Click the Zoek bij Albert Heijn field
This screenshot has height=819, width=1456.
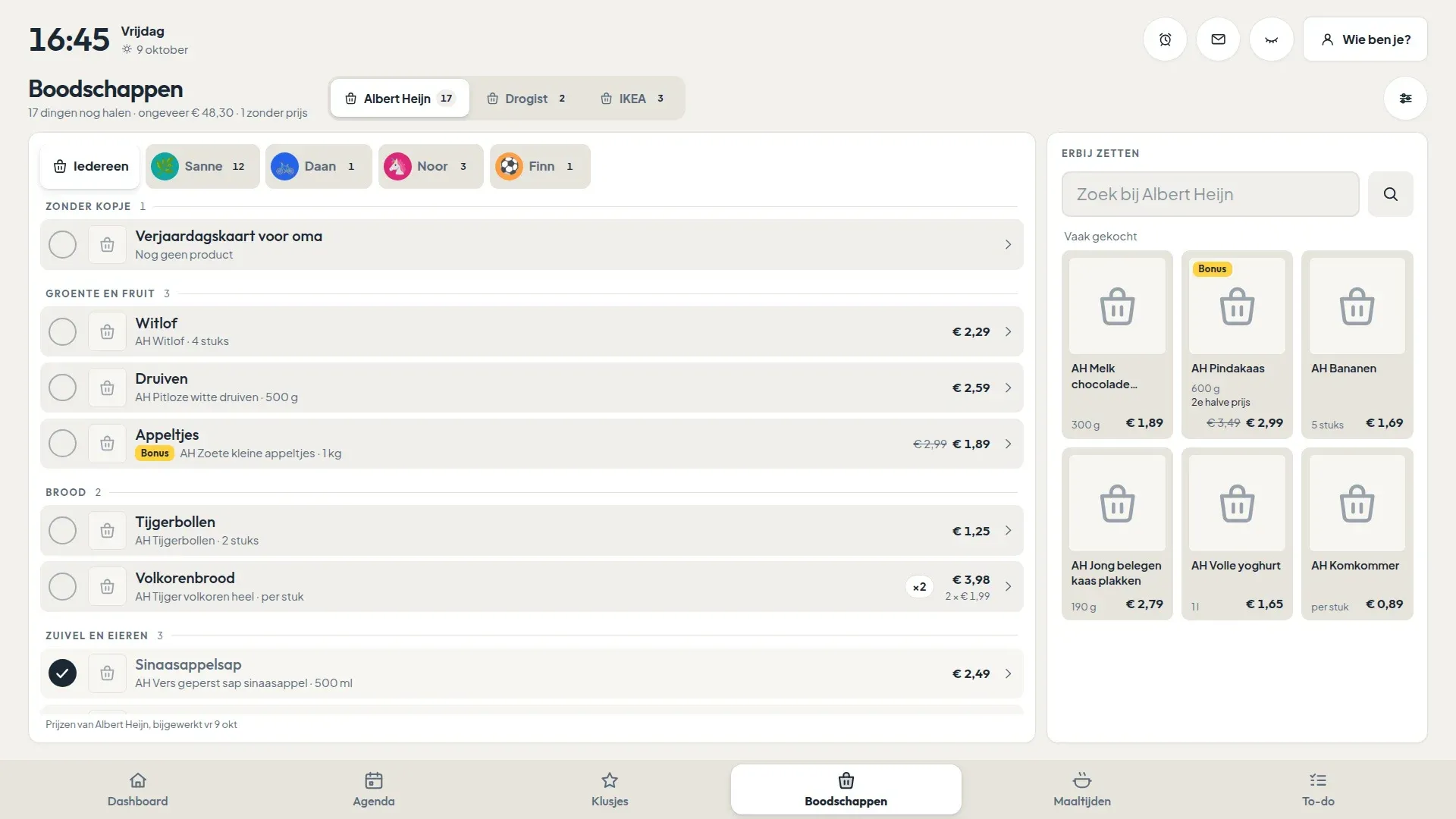tap(1210, 194)
